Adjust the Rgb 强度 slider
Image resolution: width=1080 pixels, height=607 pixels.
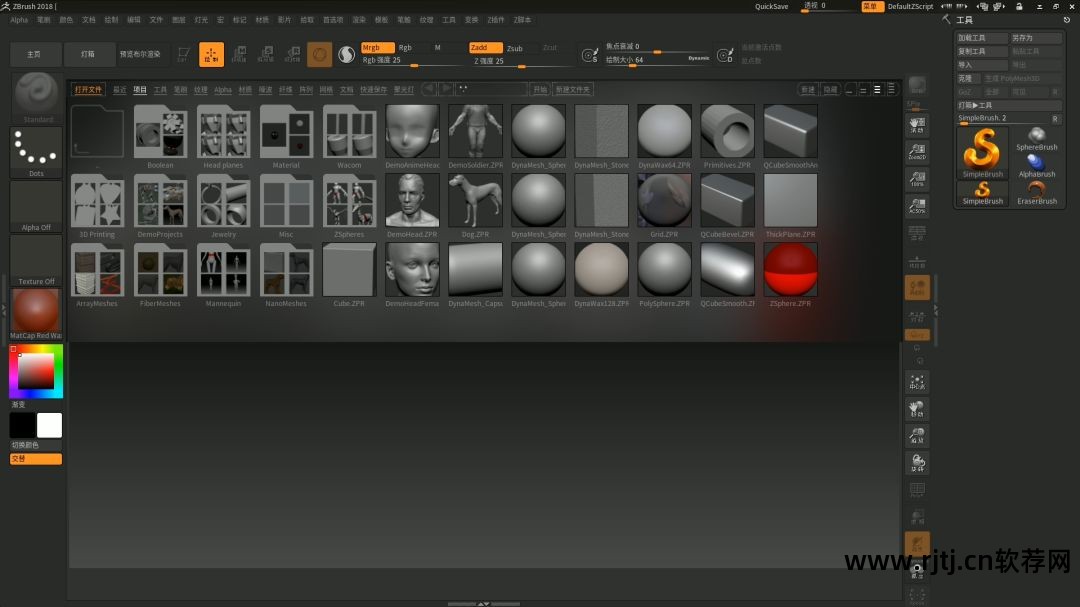click(411, 61)
